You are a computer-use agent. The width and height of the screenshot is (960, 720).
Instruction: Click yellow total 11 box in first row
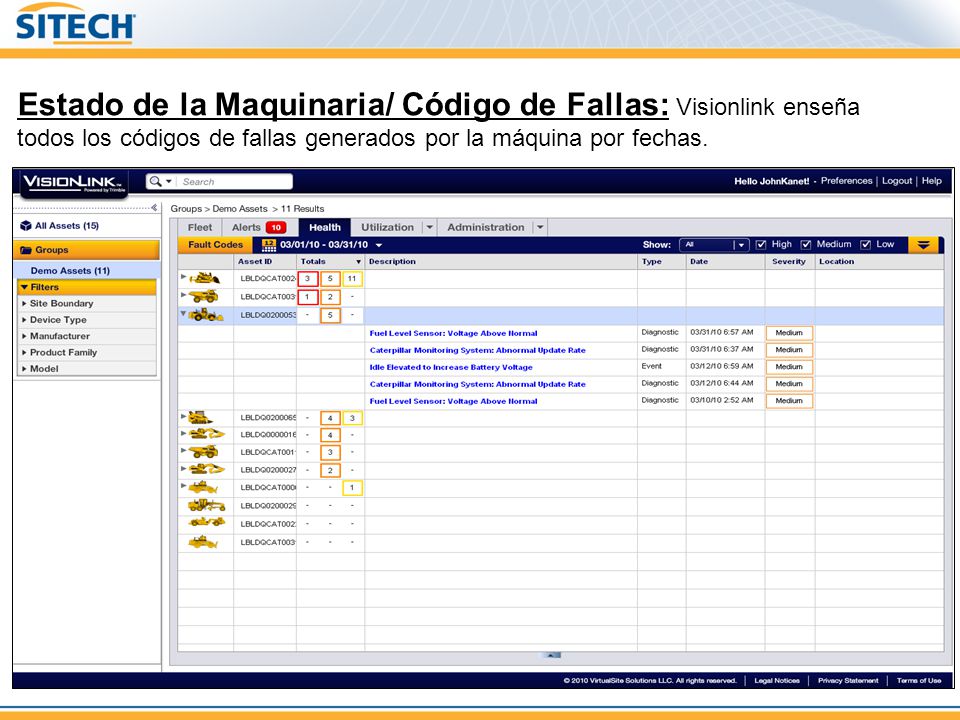click(x=352, y=279)
